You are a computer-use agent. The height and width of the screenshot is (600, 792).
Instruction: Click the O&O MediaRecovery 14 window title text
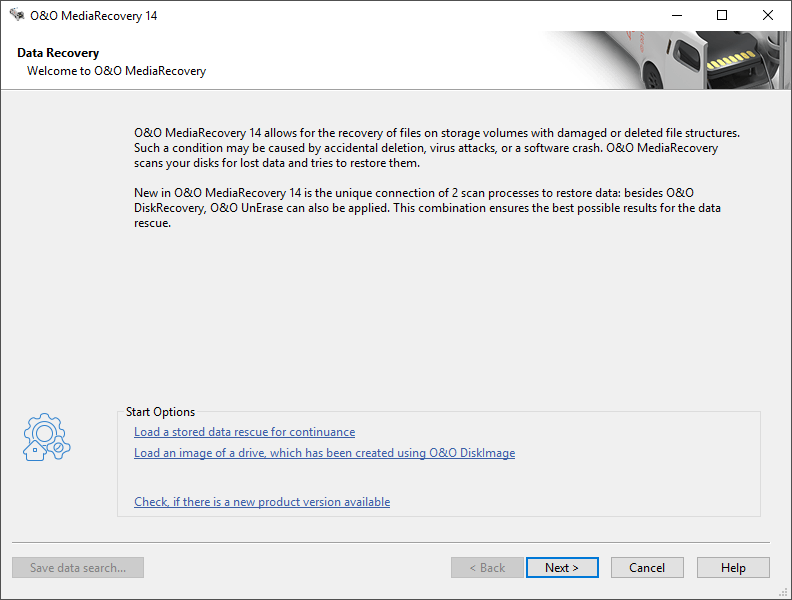[x=93, y=16]
